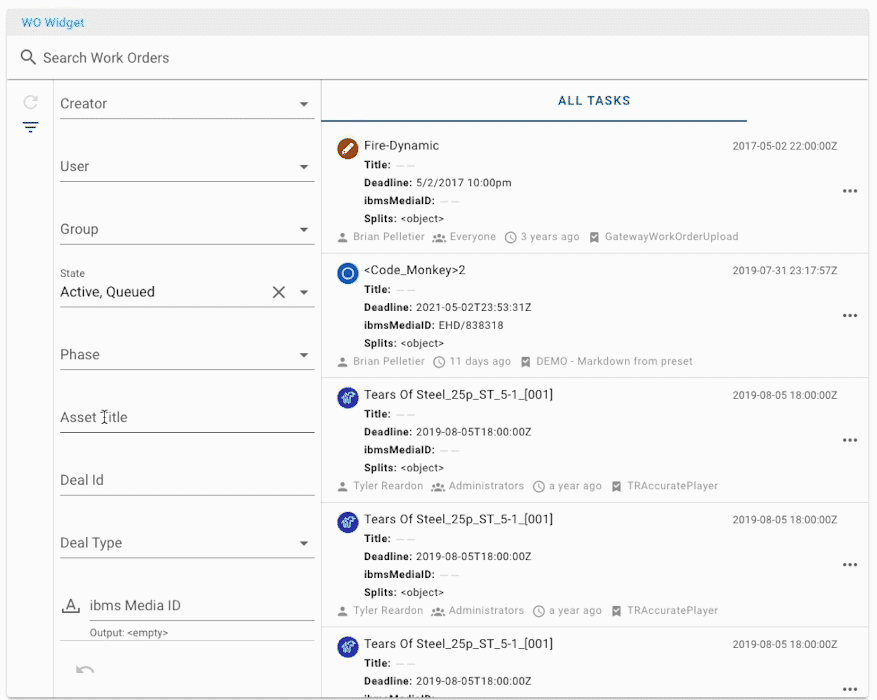Click GatewayWorkOrderUpload label
Screen dimensions: 877x700
click(x=671, y=237)
